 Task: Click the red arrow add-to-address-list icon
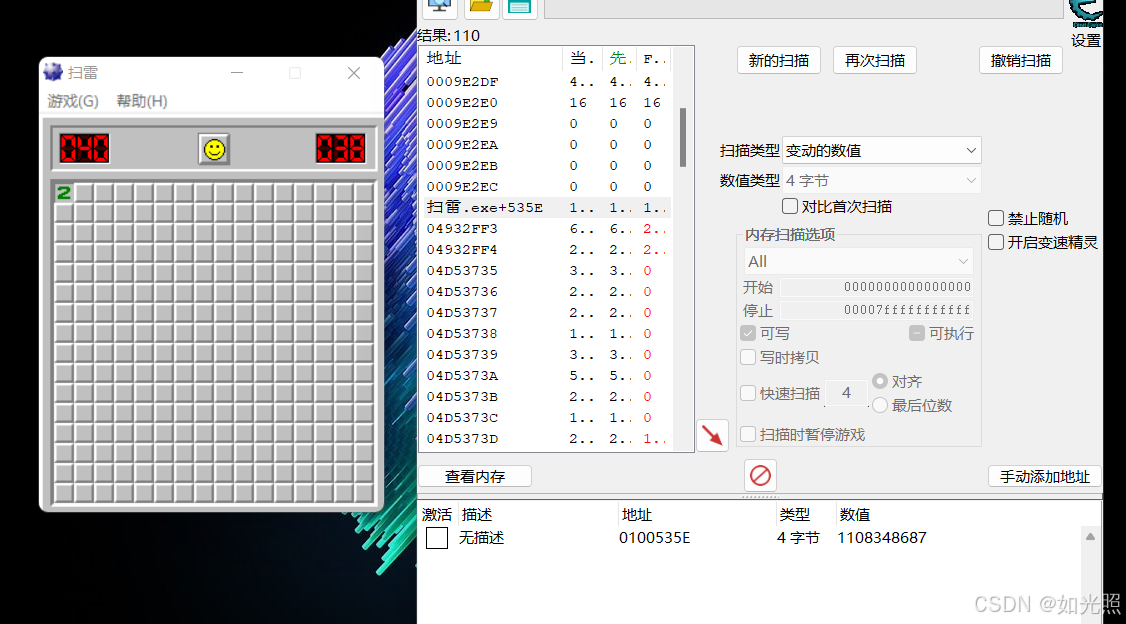712,435
